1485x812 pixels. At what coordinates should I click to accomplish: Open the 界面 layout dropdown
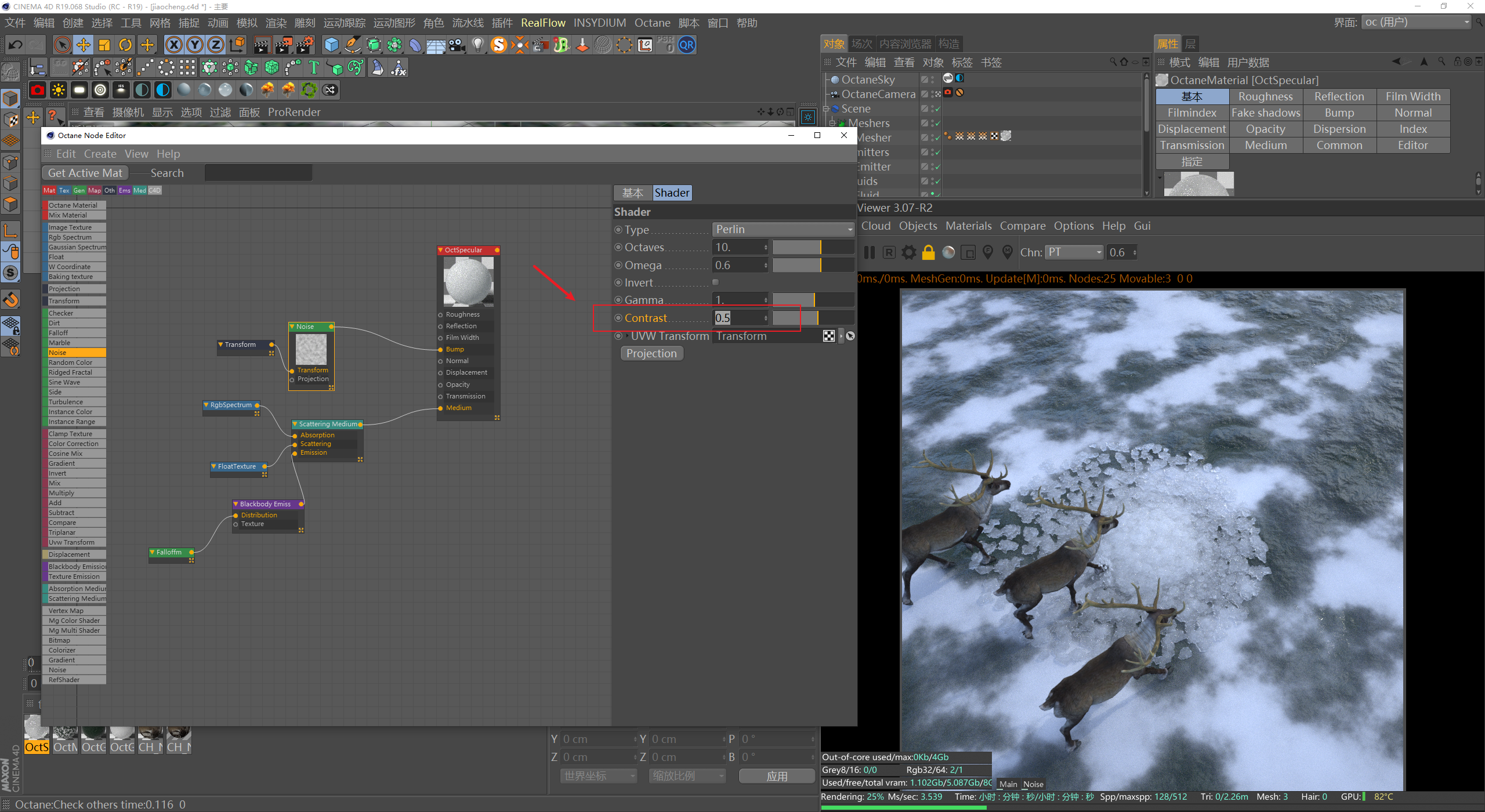[x=1416, y=23]
